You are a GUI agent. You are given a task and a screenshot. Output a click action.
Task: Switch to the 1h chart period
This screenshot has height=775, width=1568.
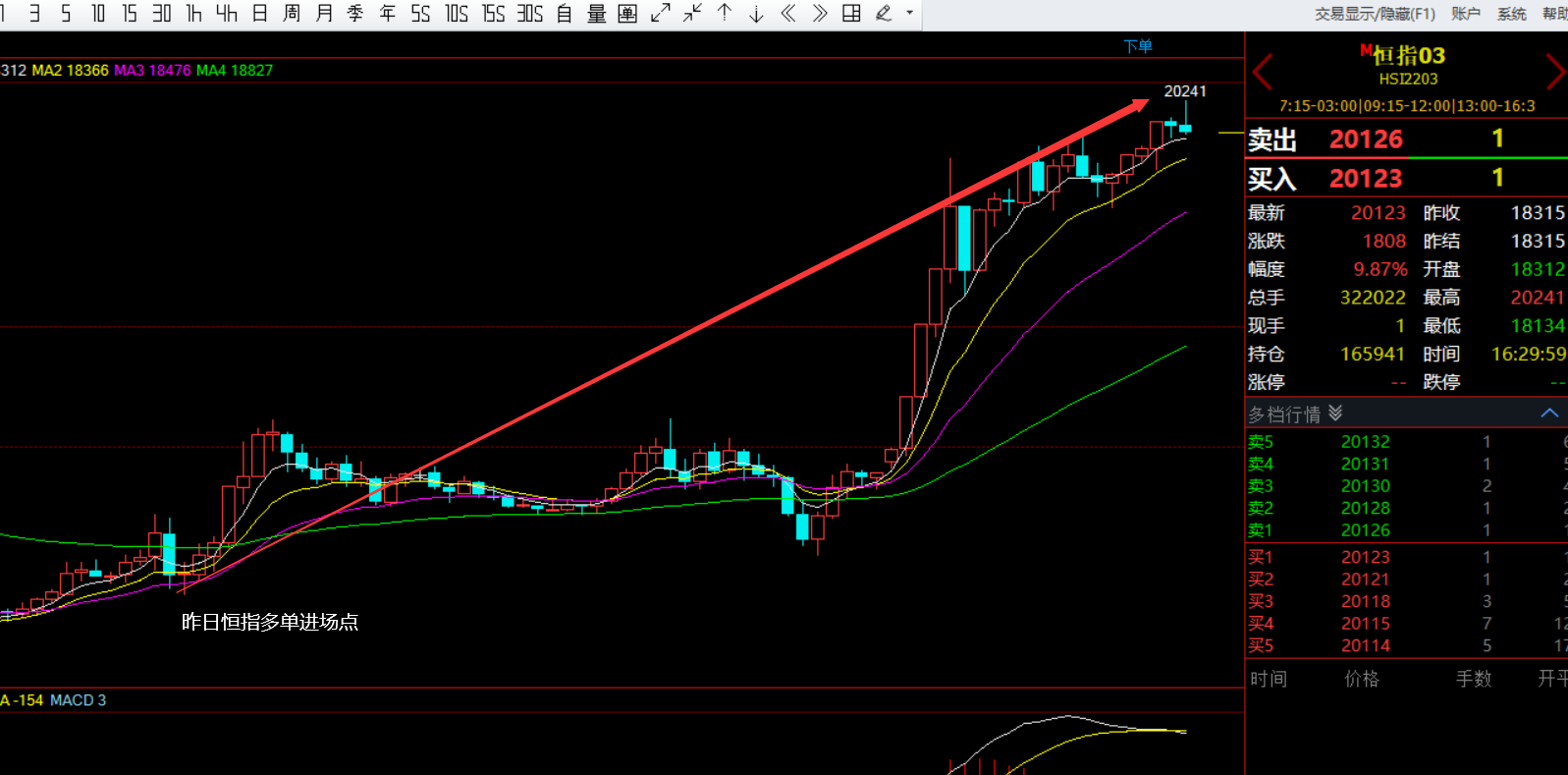tap(194, 14)
